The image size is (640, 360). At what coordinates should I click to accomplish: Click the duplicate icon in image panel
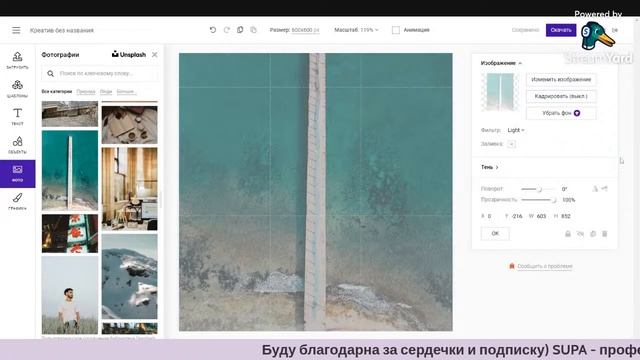click(593, 234)
